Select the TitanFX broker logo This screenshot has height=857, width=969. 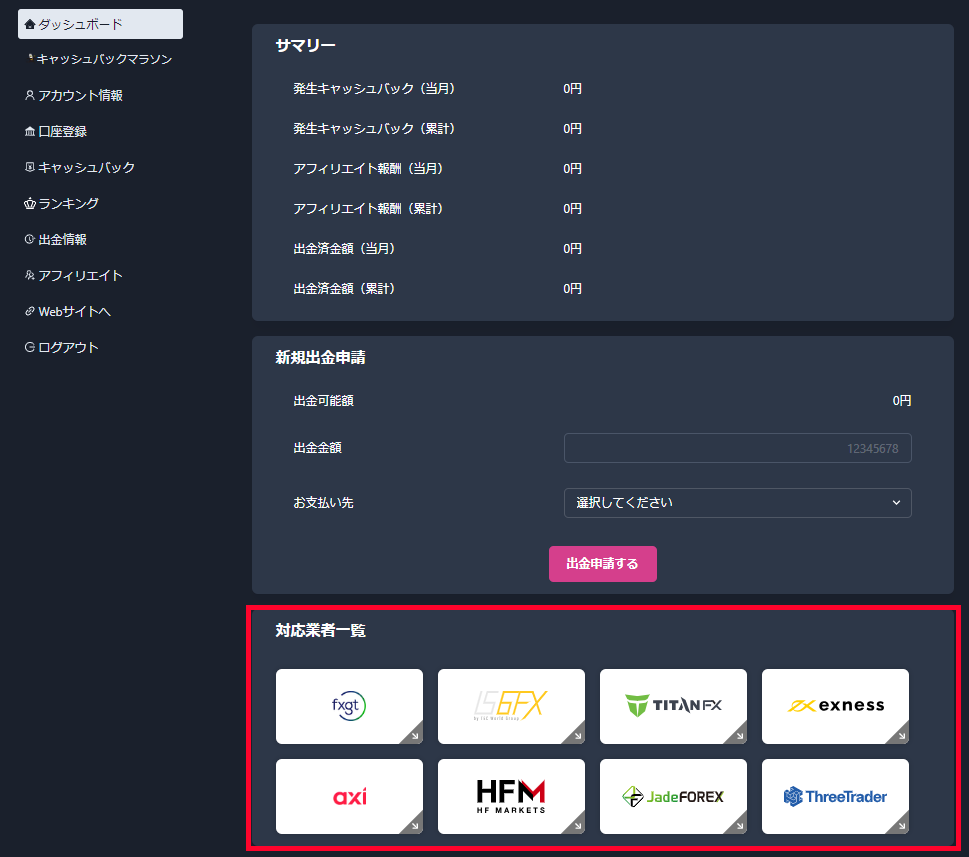[673, 706]
